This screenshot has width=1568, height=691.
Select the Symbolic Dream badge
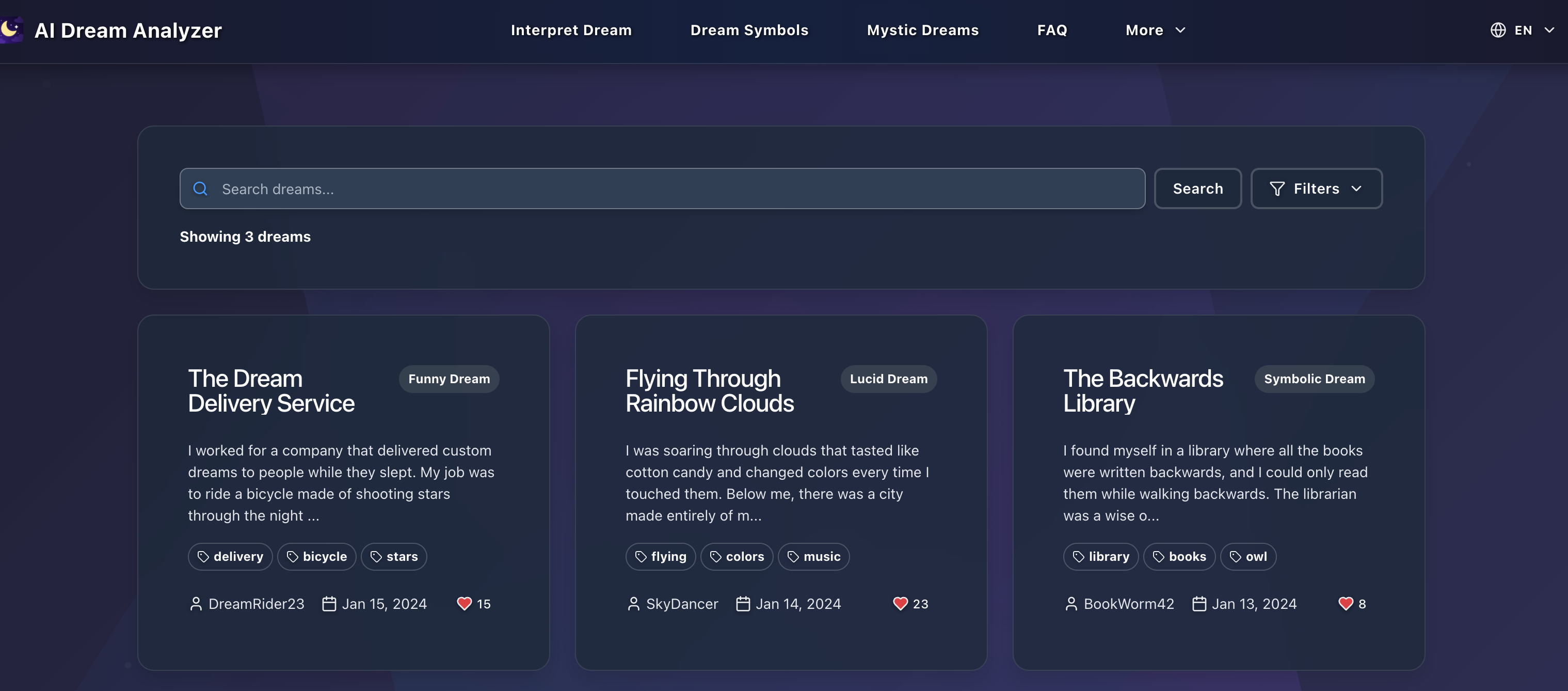coord(1314,379)
